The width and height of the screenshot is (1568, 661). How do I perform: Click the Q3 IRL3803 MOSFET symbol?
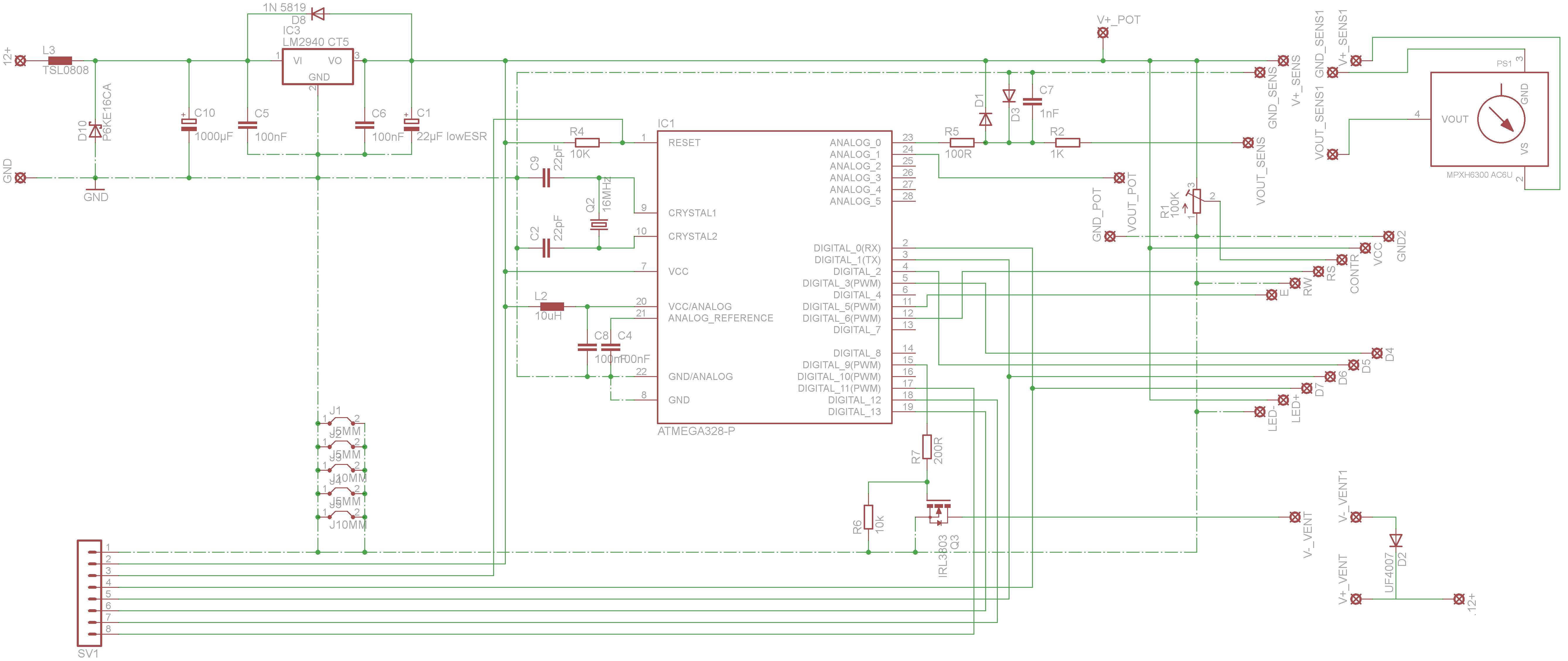coord(938,513)
